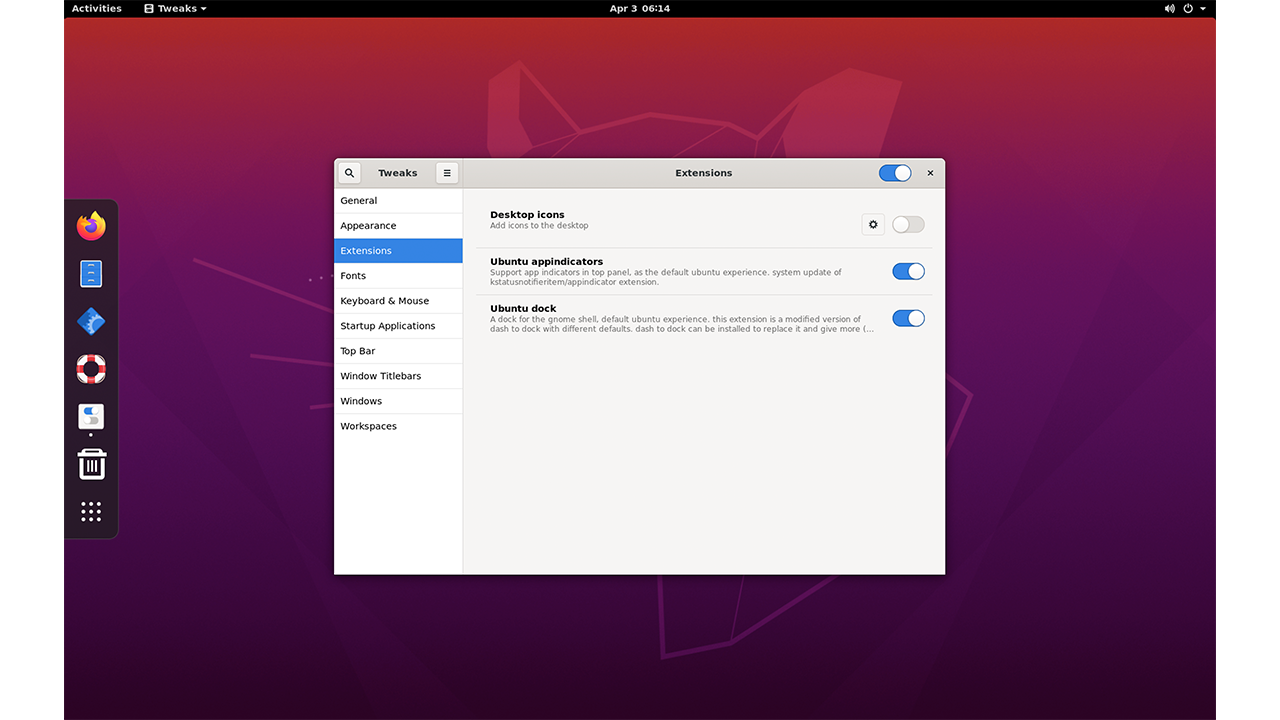Open the Tweaks hamburger menu

[x=447, y=173]
